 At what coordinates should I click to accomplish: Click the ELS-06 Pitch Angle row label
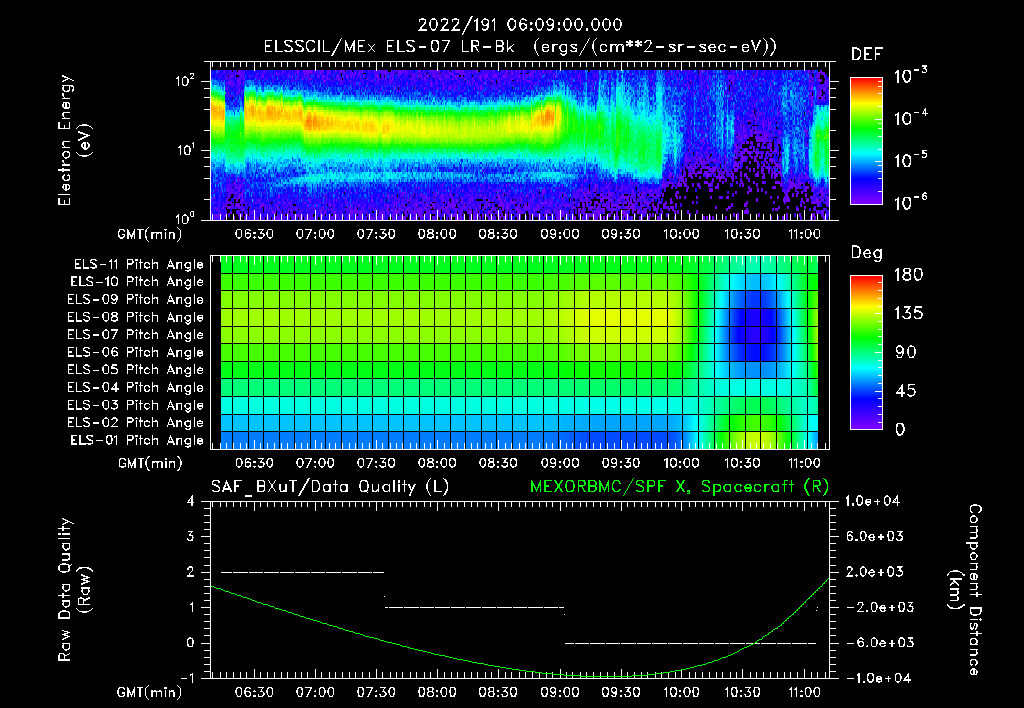[136, 353]
